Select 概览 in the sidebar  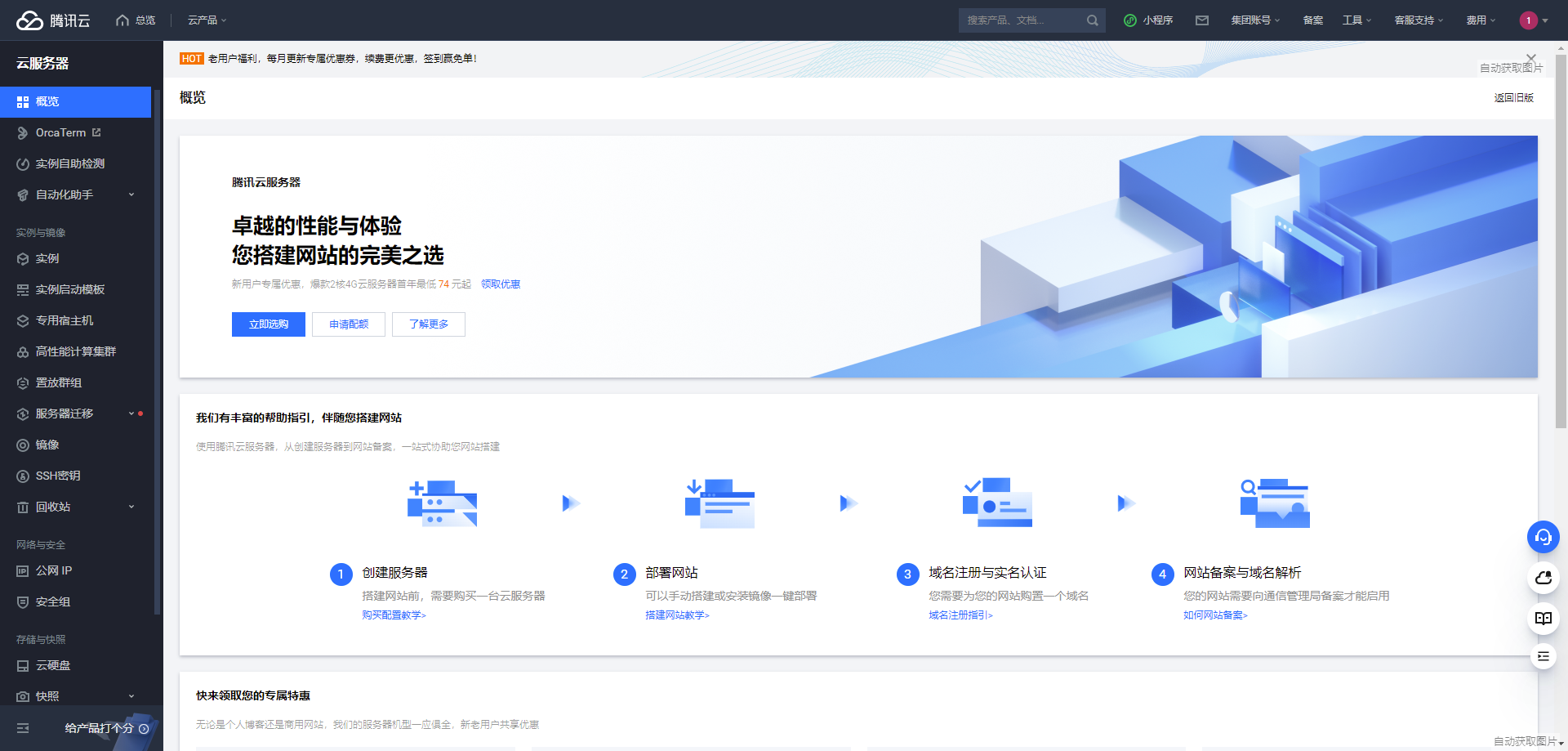pos(75,102)
